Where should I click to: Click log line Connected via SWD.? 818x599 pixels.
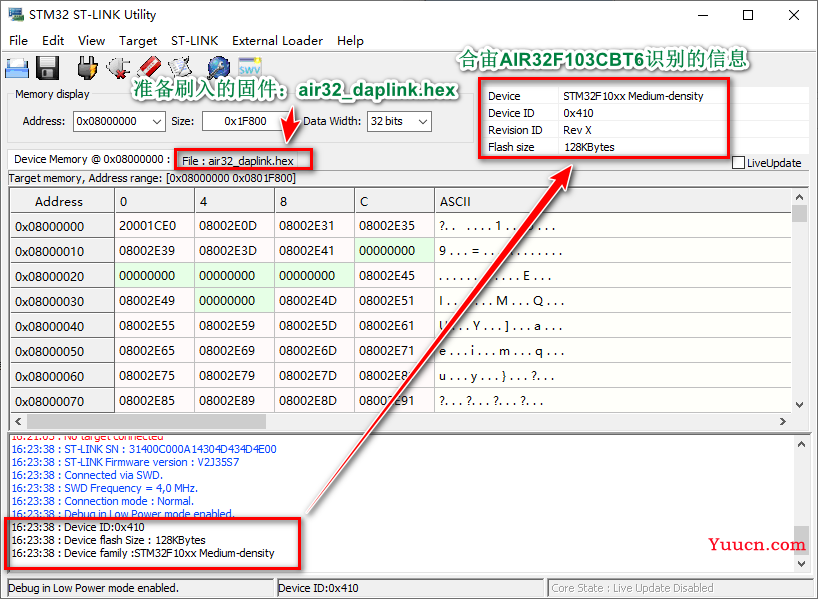coord(87,475)
